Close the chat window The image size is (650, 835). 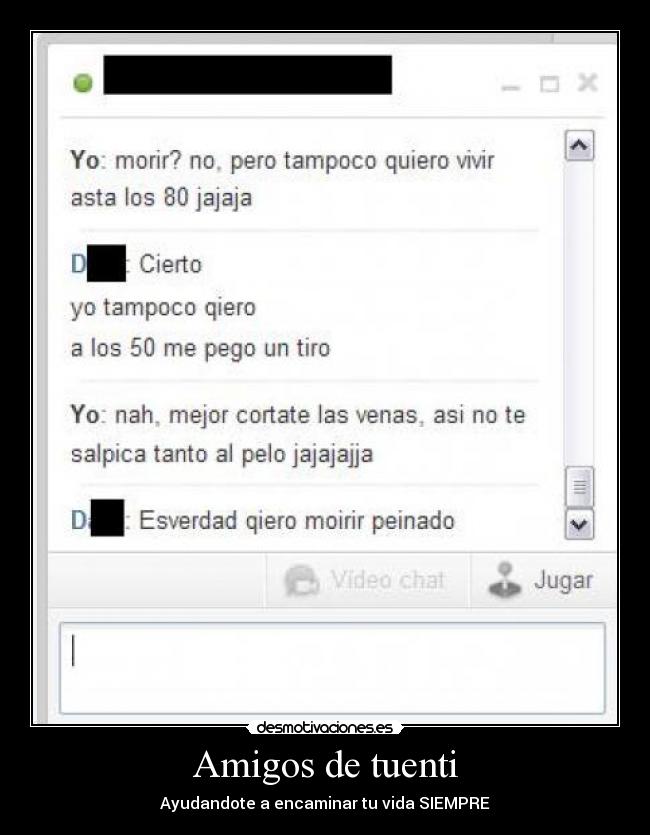pyautogui.click(x=588, y=83)
